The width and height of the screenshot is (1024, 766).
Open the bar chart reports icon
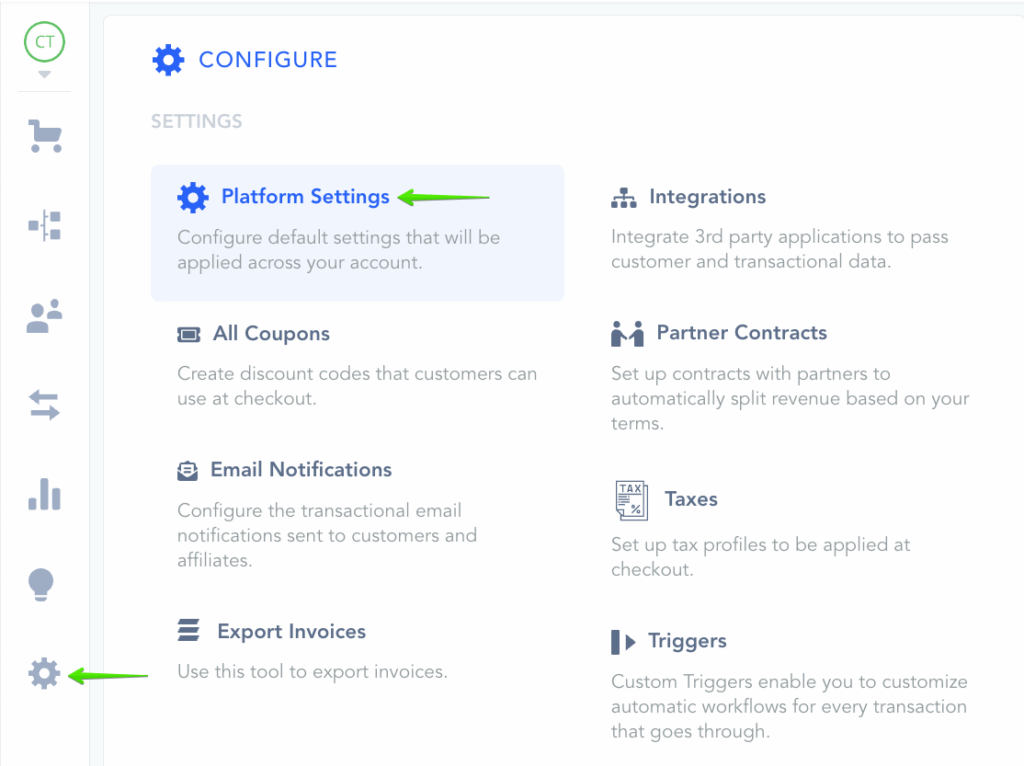click(45, 493)
